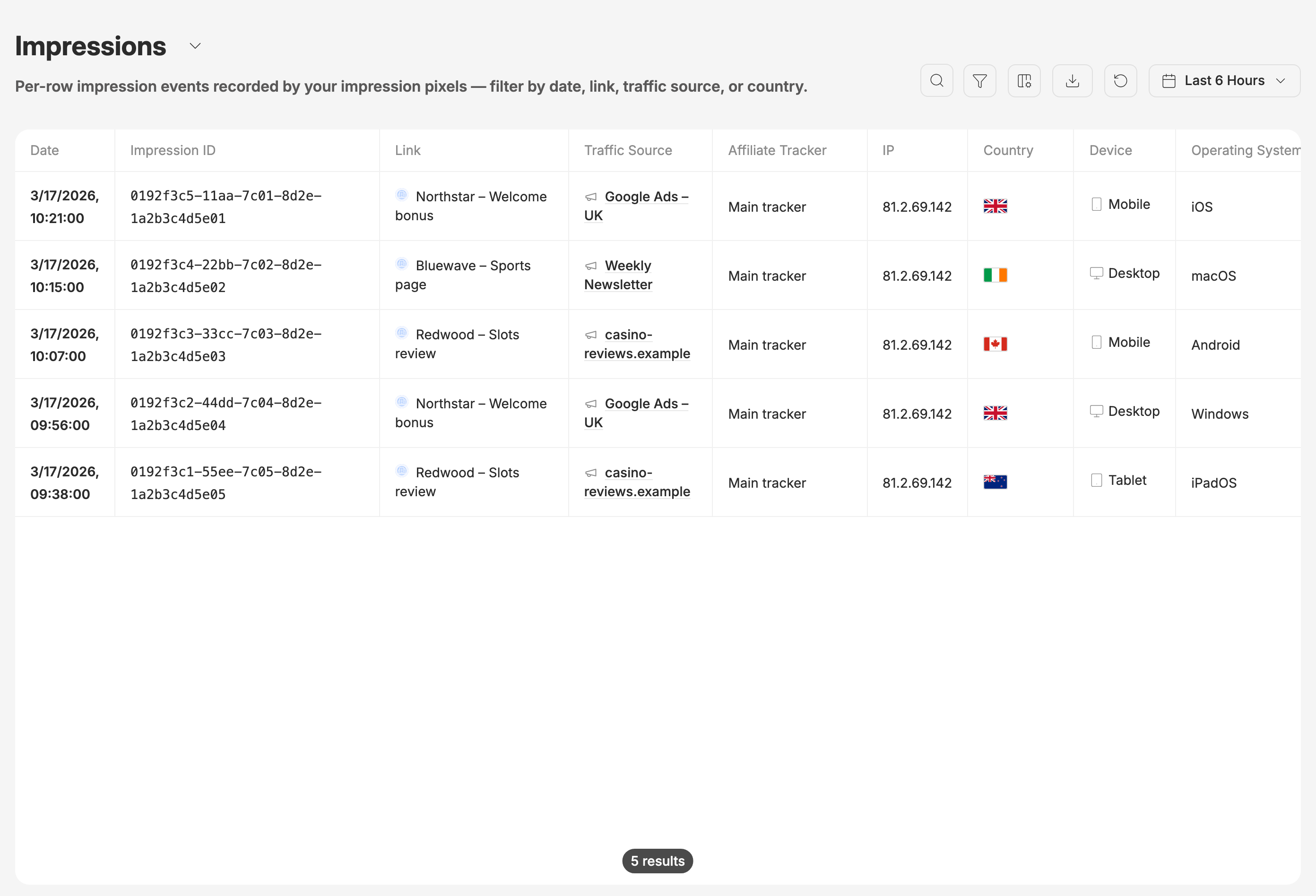Click Northstar – Welcome bonus in 10:21:00 row
Screen dimensions: 1316x896
[471, 206]
